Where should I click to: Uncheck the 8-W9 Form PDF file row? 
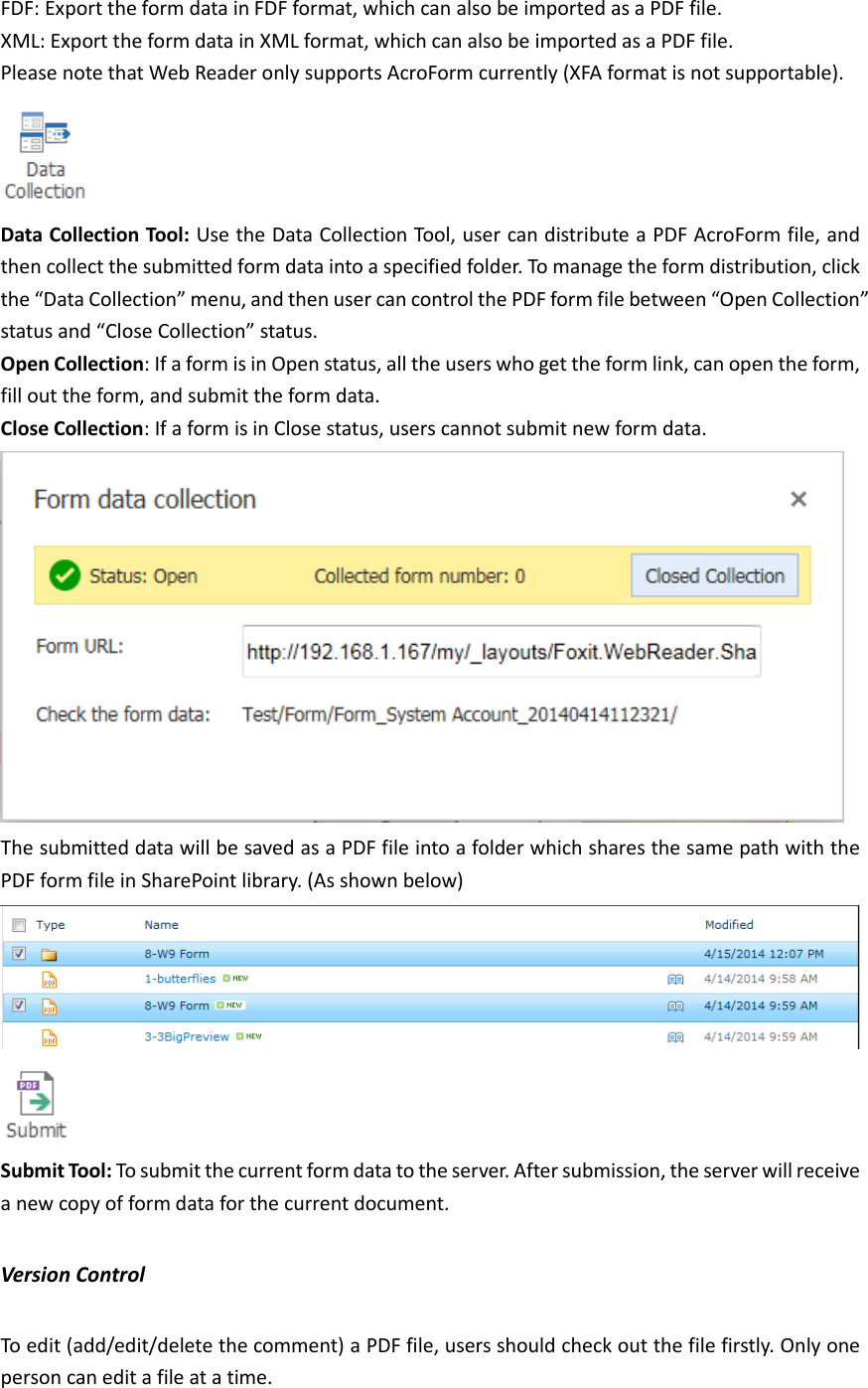(17, 1004)
